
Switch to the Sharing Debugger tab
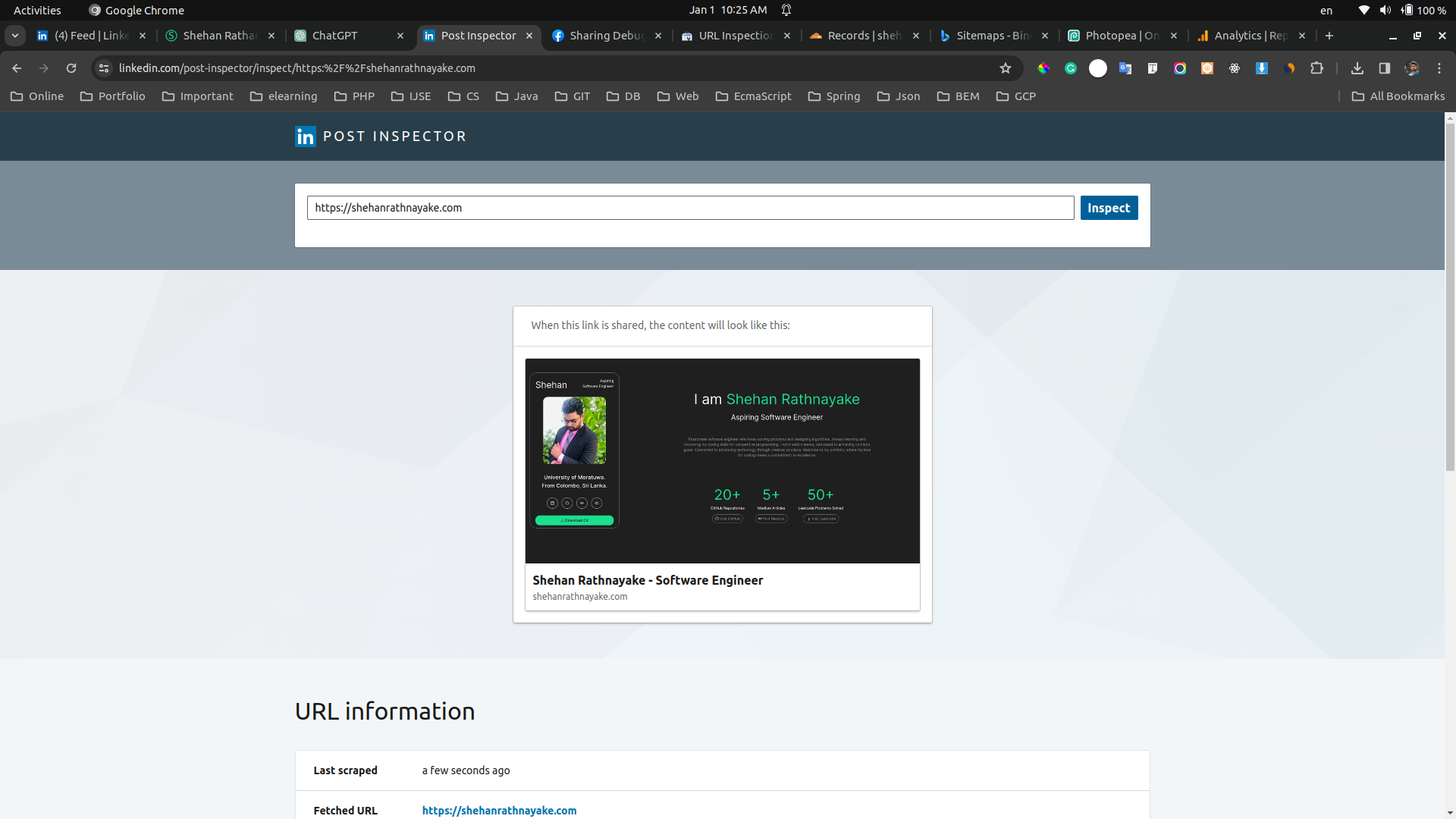click(x=607, y=36)
